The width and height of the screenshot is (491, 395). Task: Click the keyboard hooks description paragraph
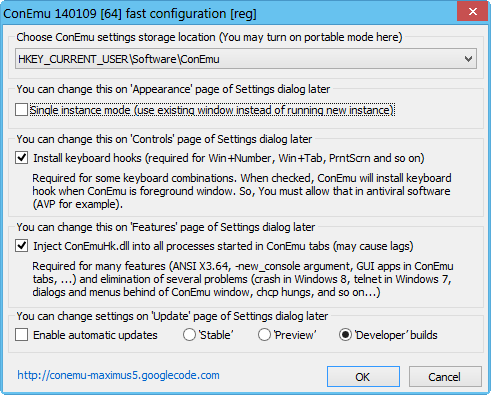click(242, 191)
